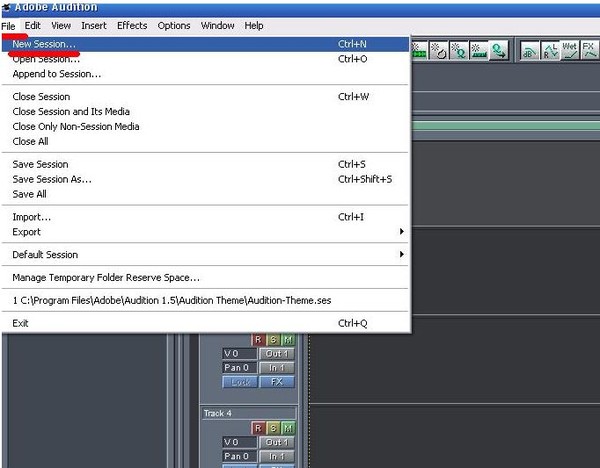
Task: Click Track 4's V 0 volume field
Action: 240,442
